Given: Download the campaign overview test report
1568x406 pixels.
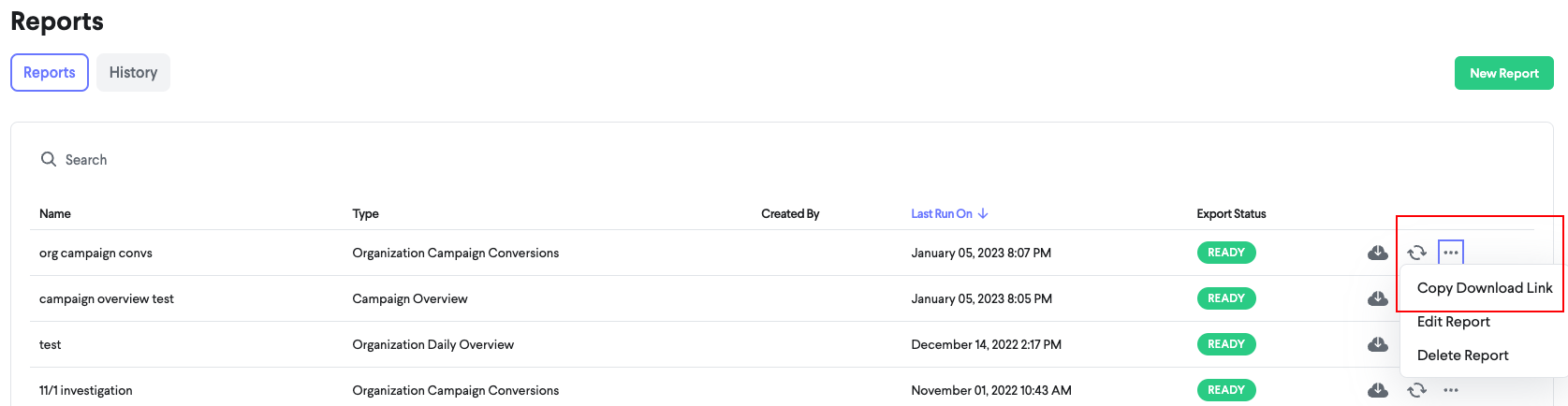Looking at the screenshot, I should click(1377, 298).
